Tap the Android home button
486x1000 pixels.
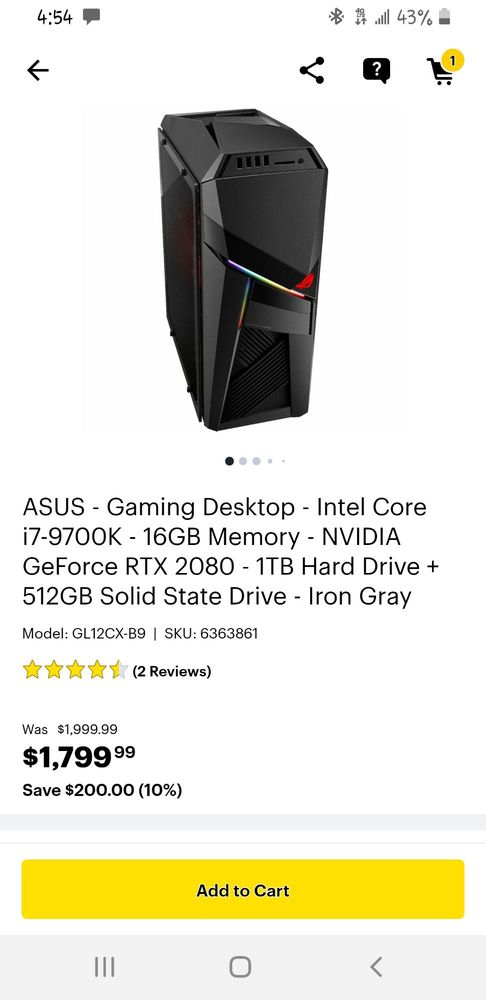[x=240, y=967]
